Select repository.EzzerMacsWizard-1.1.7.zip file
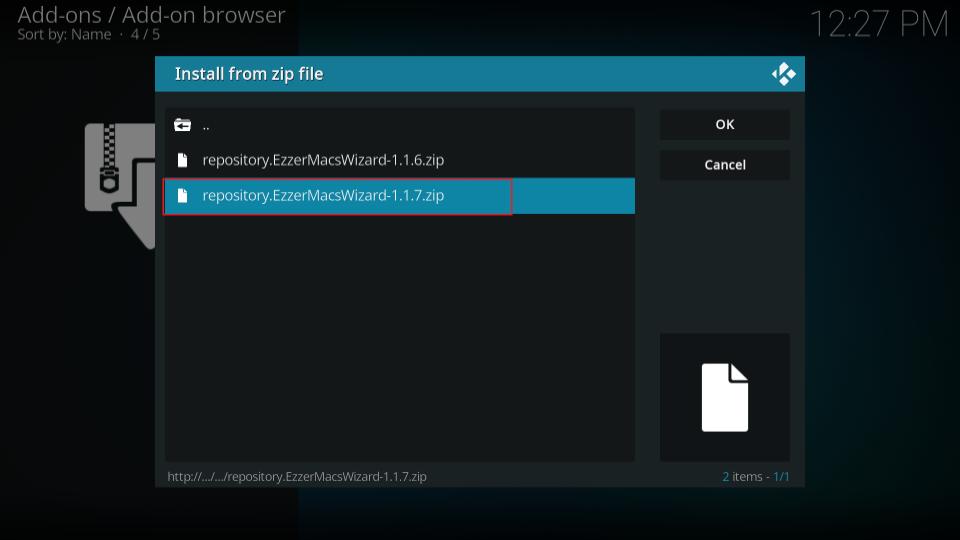960x540 pixels. pyautogui.click(x=399, y=196)
